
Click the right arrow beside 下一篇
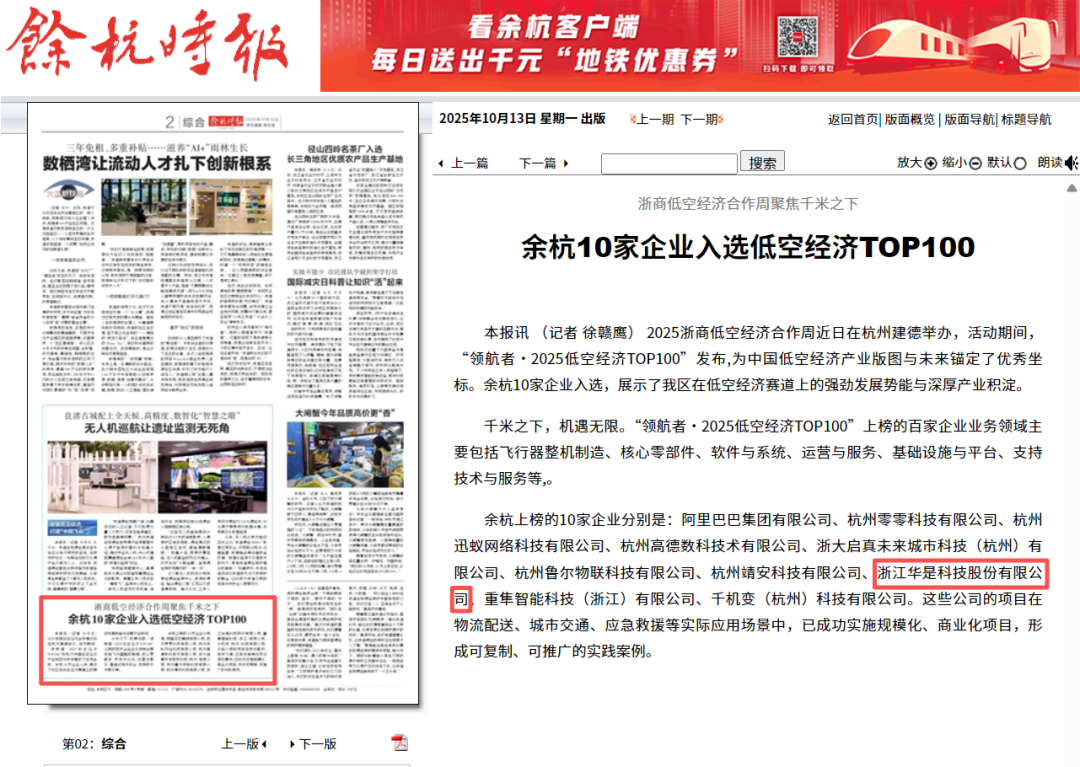pos(566,164)
